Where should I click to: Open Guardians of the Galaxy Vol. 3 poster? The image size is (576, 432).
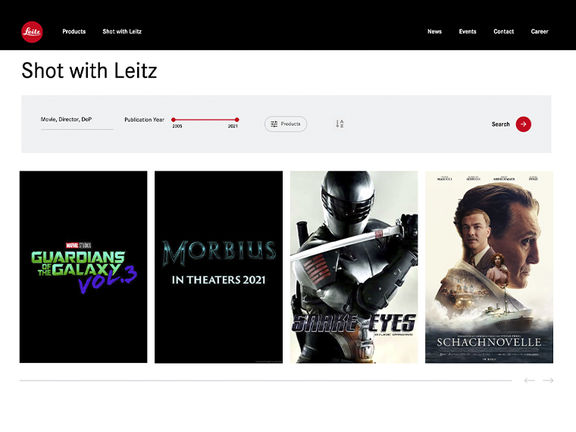pos(83,267)
